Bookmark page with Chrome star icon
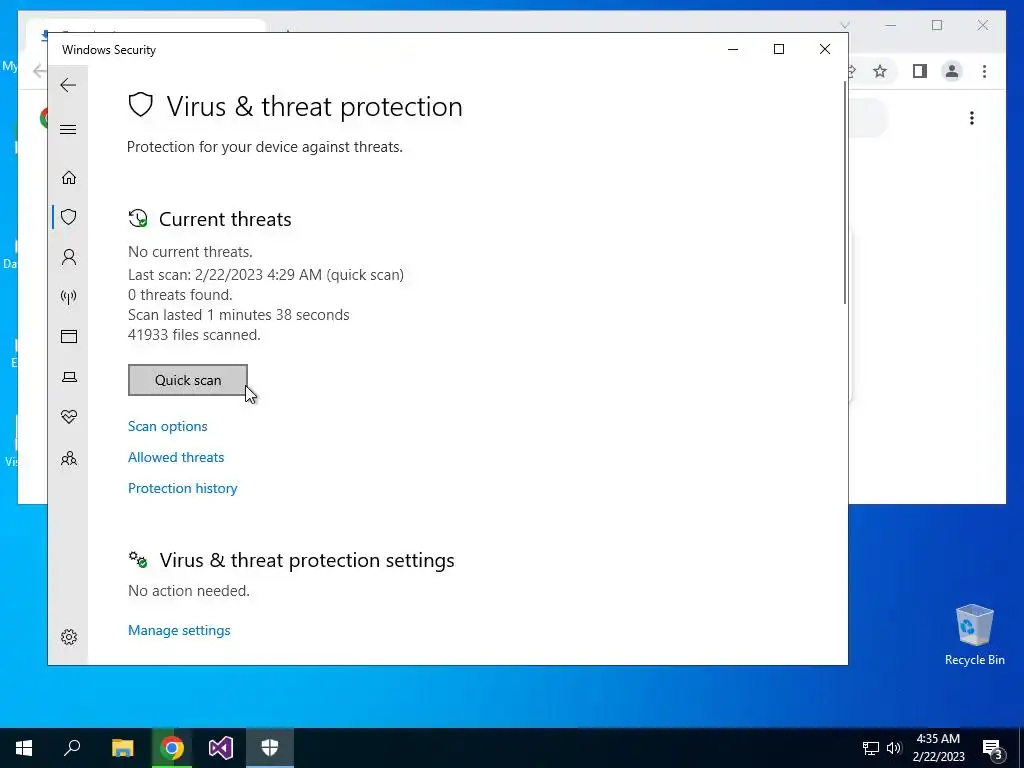 coord(880,71)
